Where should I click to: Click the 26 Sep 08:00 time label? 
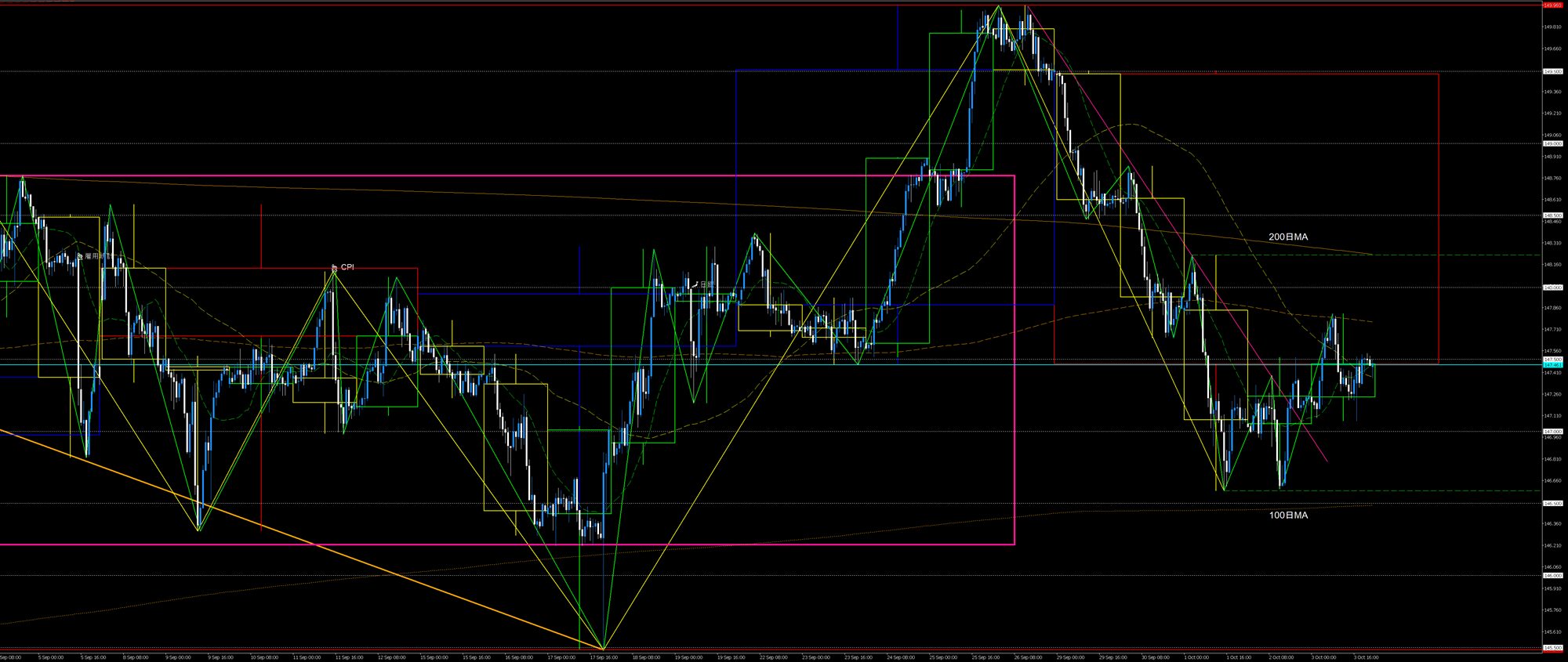1027,657
